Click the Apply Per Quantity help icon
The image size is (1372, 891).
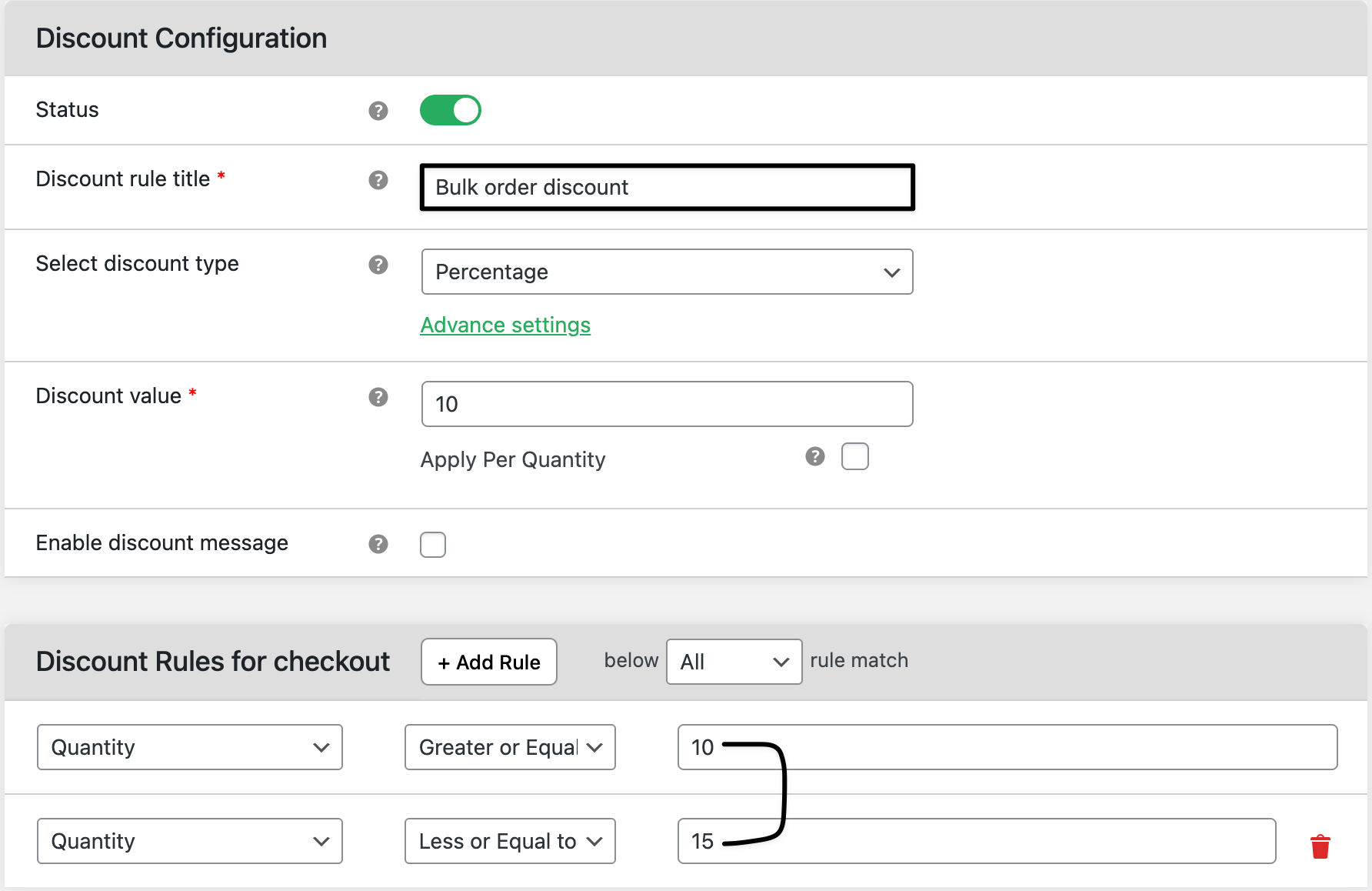pyautogui.click(x=814, y=456)
